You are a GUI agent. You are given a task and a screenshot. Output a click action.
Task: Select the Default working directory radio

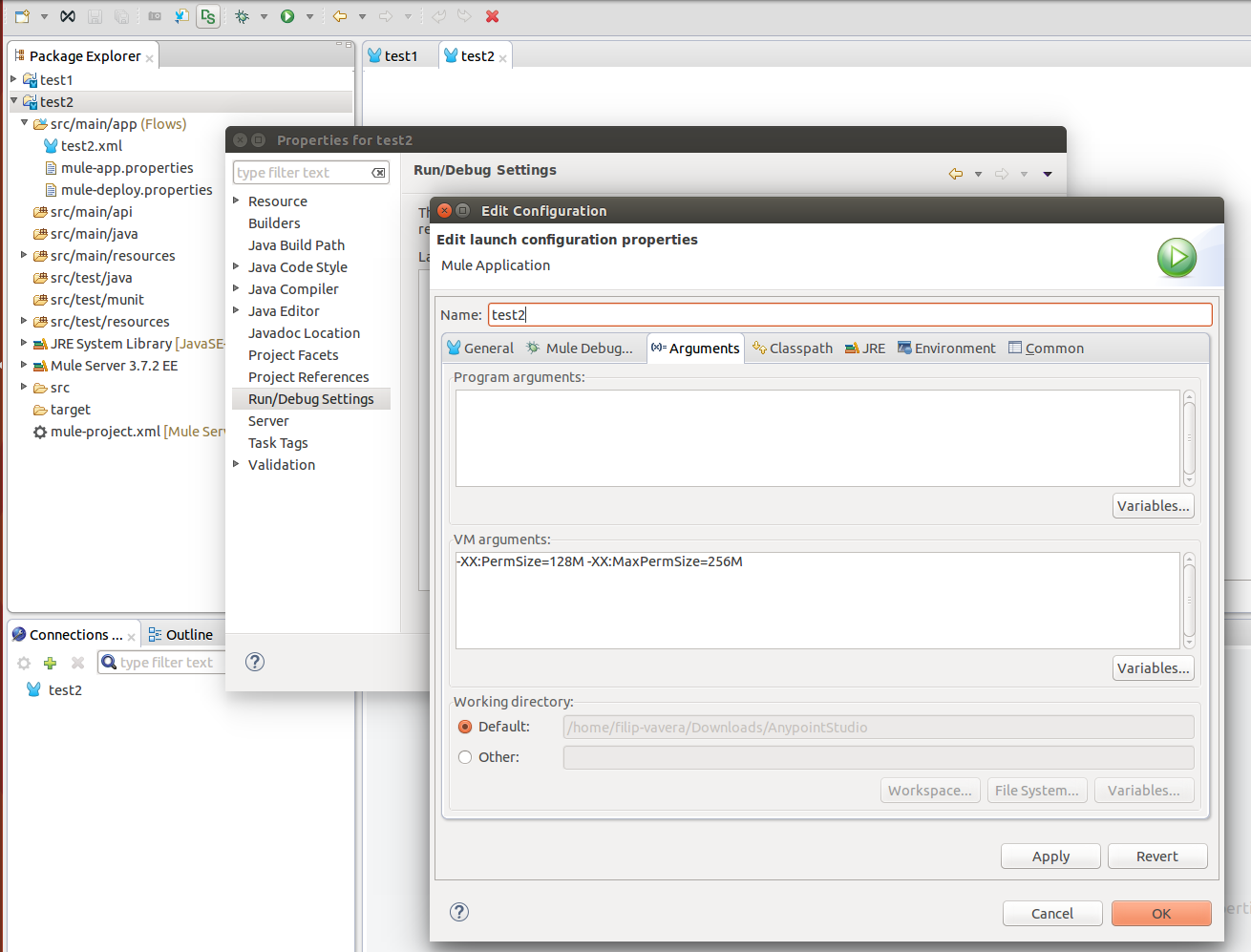tap(465, 727)
